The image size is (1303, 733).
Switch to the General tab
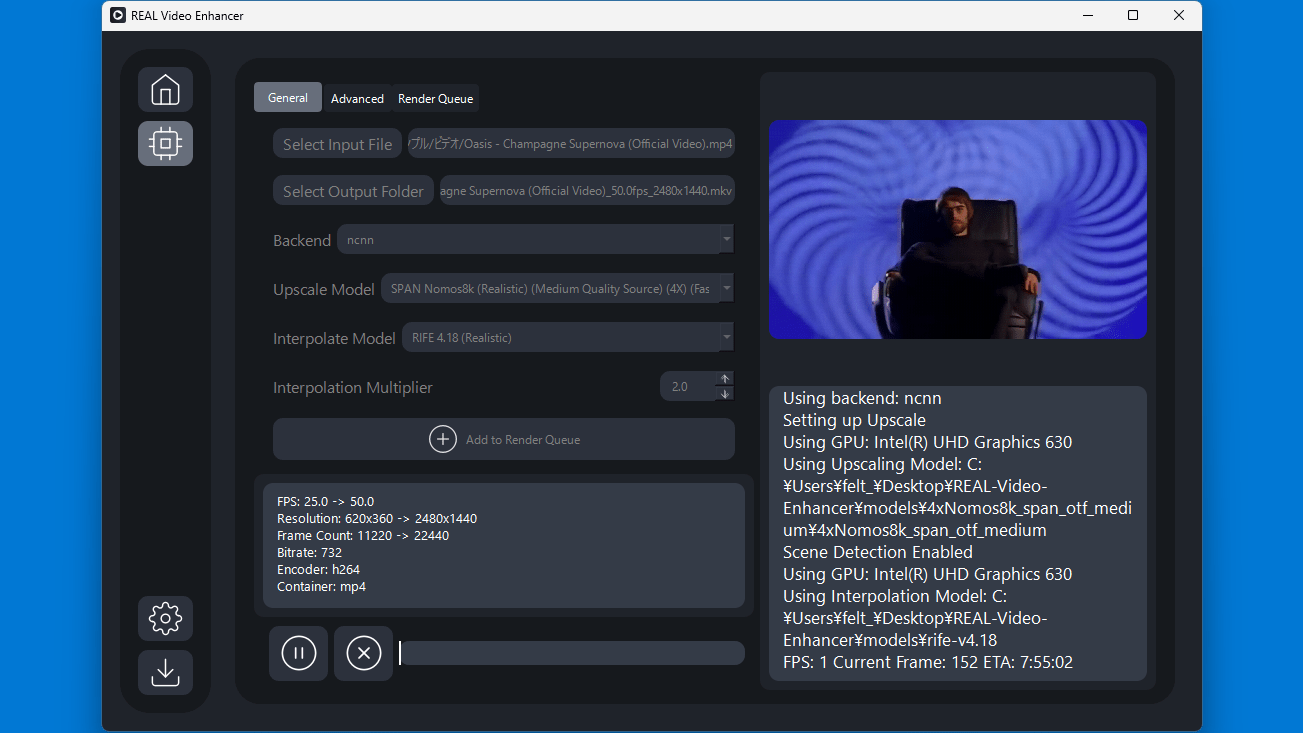tap(288, 97)
